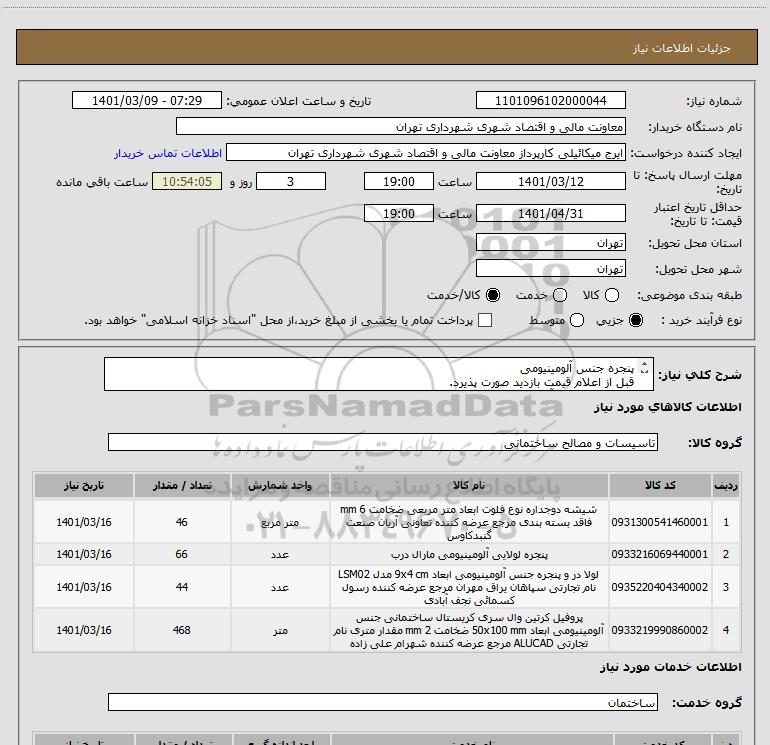Click the تاریخ نیاز column header
The width and height of the screenshot is (770, 745).
(83, 485)
